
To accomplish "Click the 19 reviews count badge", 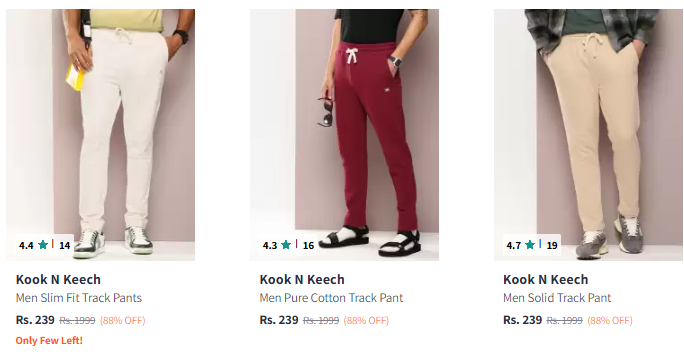I will 552,246.
